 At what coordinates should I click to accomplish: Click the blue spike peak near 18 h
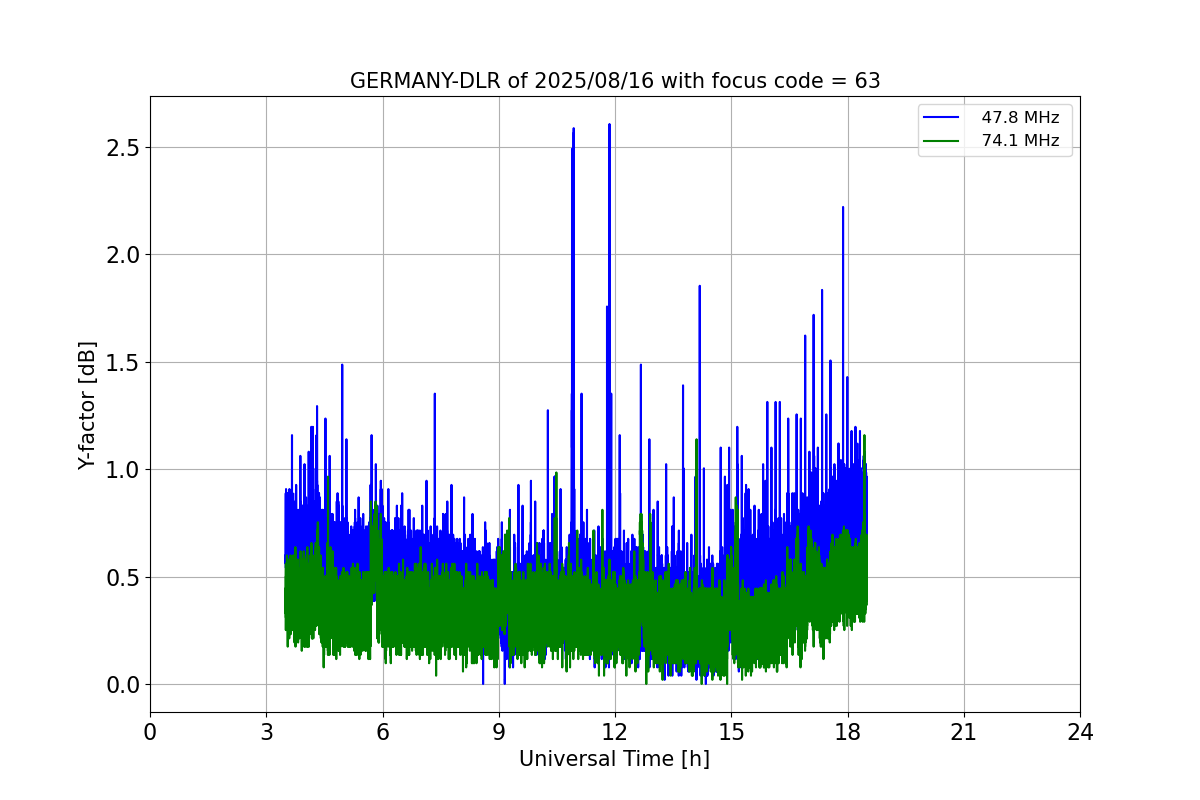click(x=843, y=208)
